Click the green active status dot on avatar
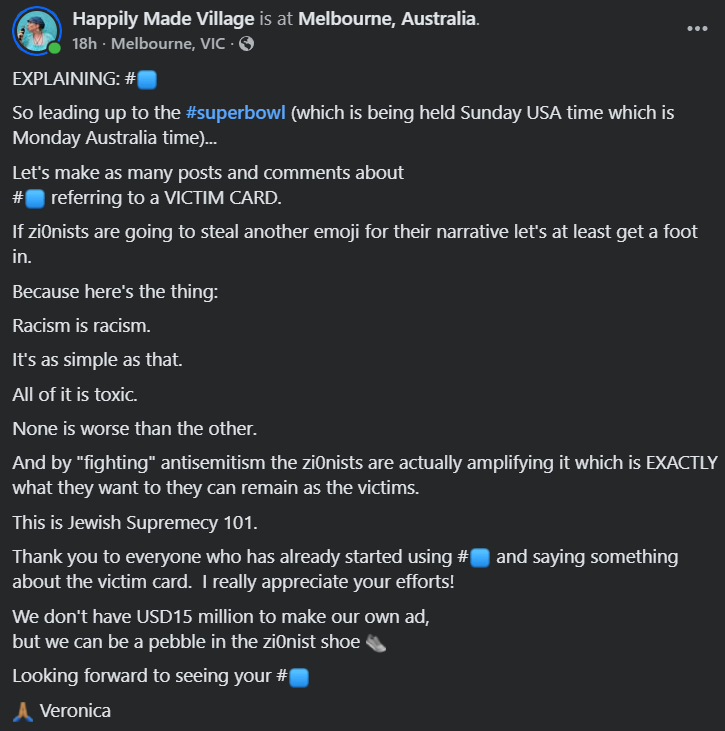Image resolution: width=725 pixels, height=731 pixels. click(x=54, y=47)
